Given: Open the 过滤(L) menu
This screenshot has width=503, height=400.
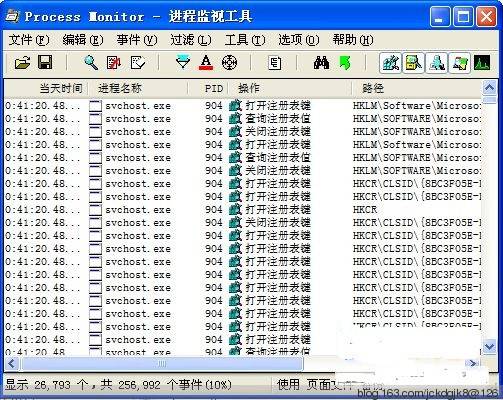Looking at the screenshot, I should 191,40.
